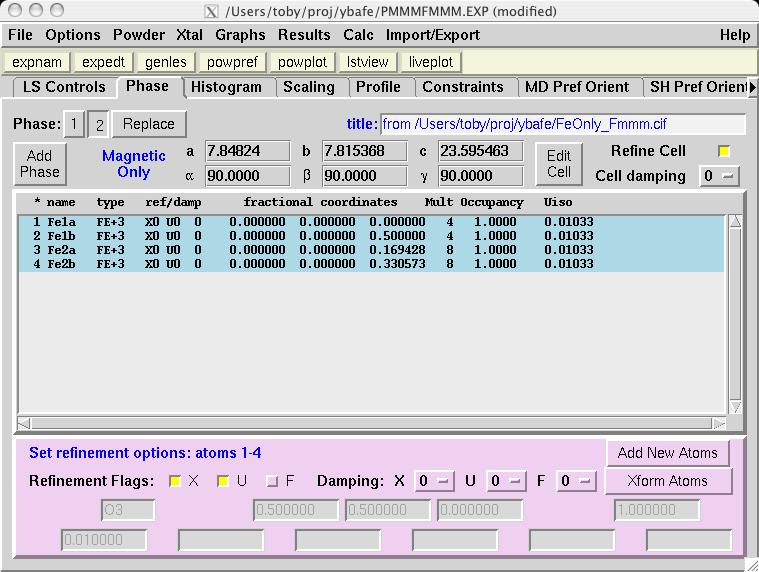Switch to the MD Pref Orient tab
759x572 pixels.
[x=577, y=87]
